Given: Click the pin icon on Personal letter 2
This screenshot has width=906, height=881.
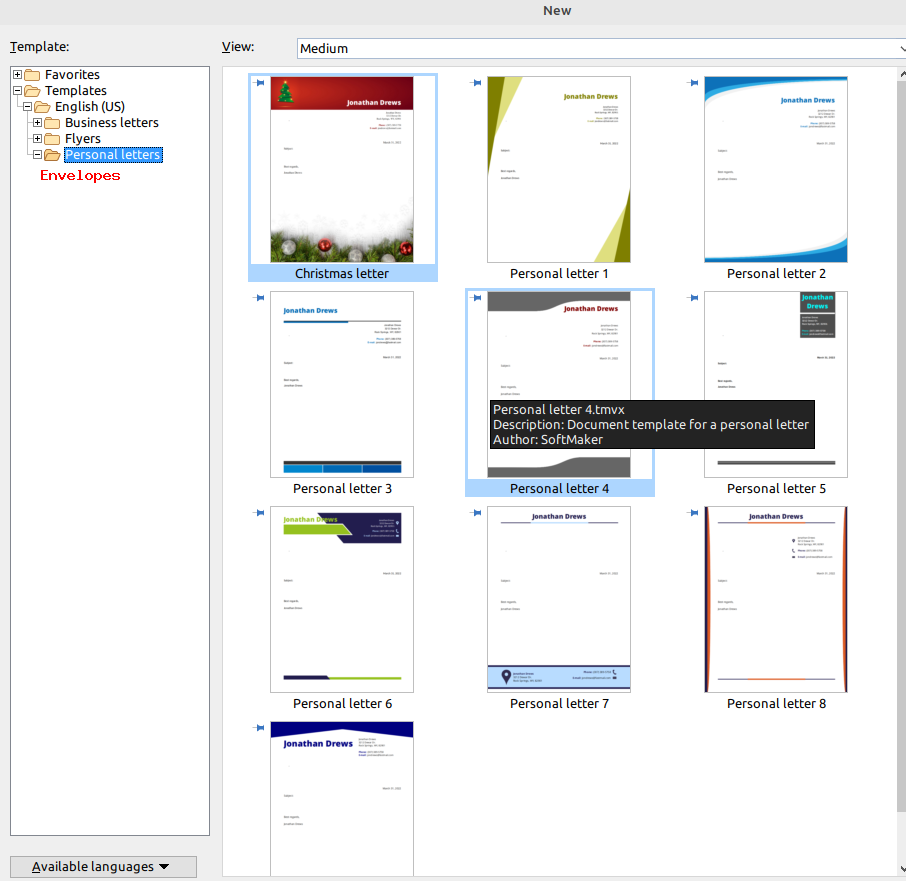Looking at the screenshot, I should 693,83.
